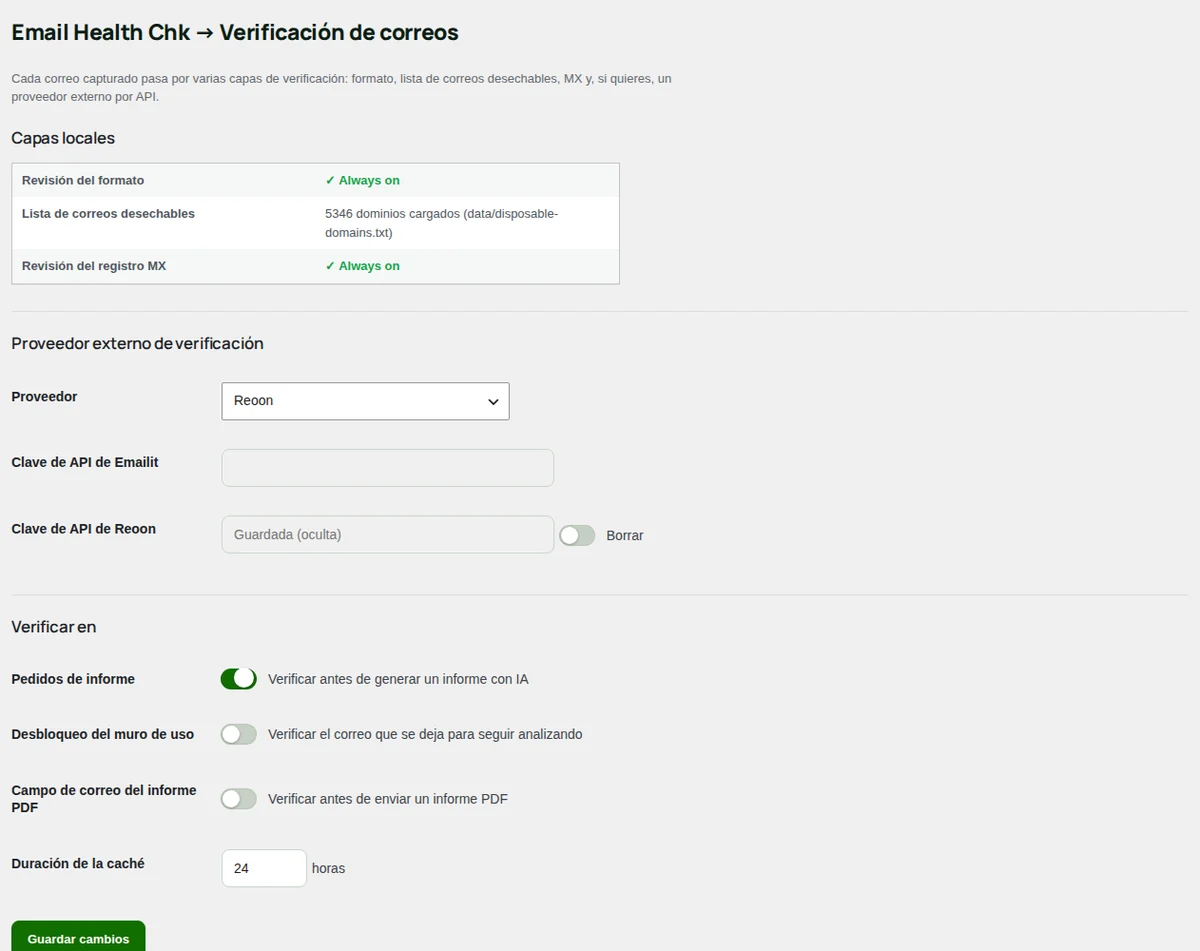Click the 5346 dominios cargados text
Viewport: 1200px width, 951px height.
[x=442, y=223]
